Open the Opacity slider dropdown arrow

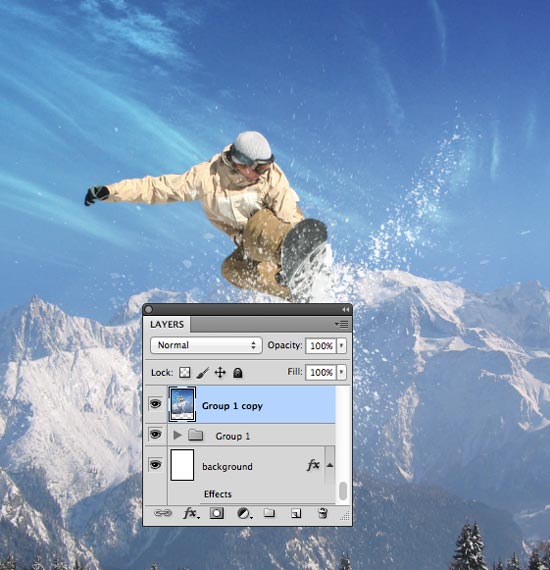click(341, 345)
